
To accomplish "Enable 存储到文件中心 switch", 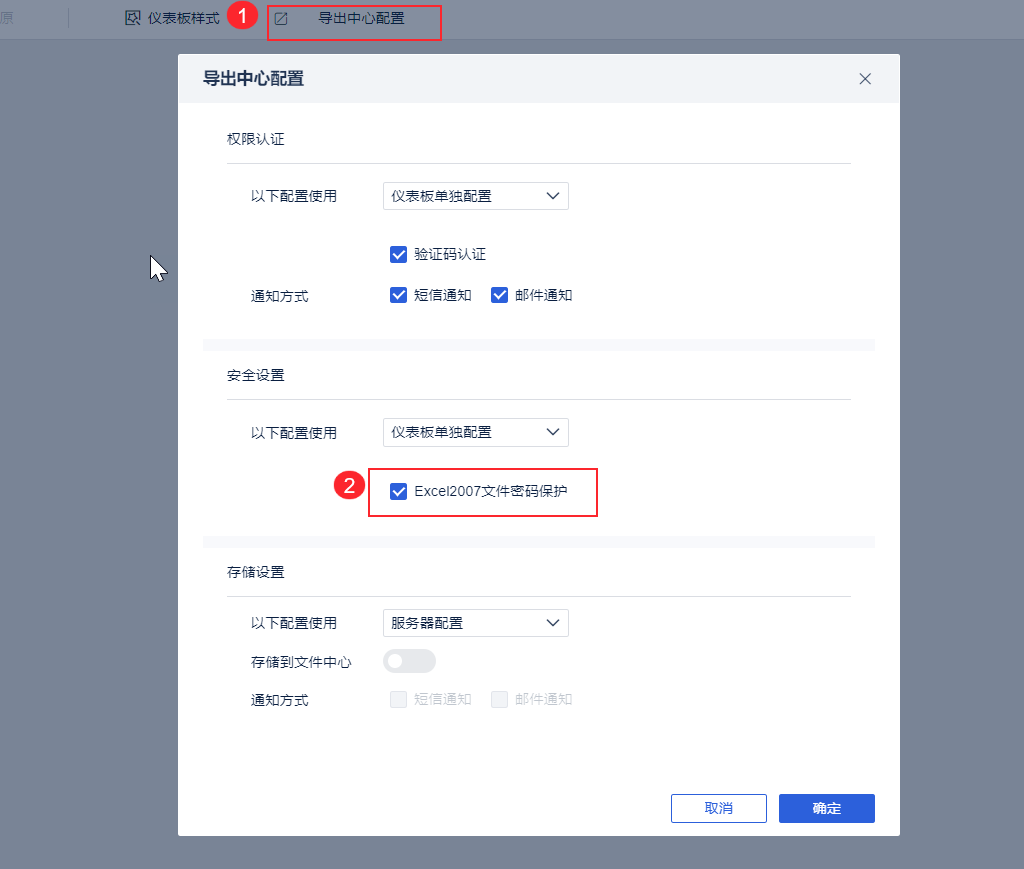I will click(409, 661).
